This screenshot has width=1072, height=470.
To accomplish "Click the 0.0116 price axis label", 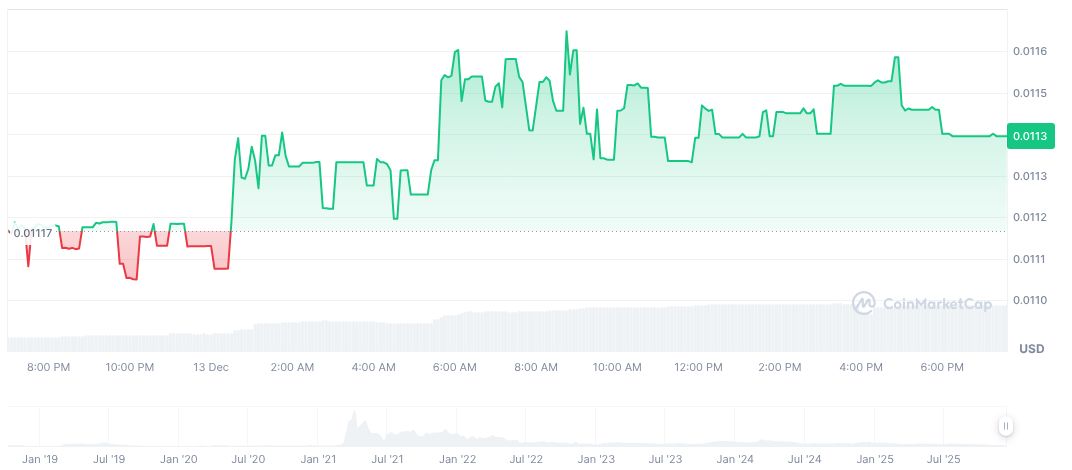I will pos(1030,51).
